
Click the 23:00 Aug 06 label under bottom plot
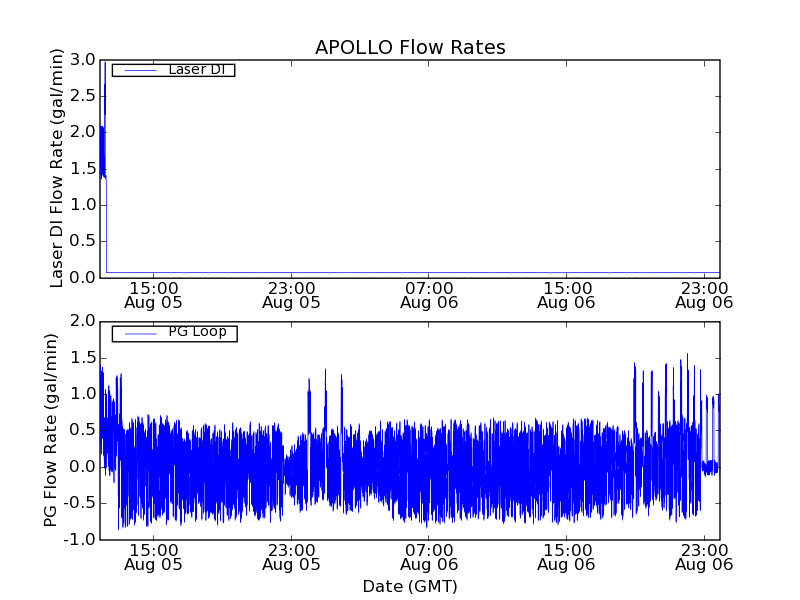705,556
